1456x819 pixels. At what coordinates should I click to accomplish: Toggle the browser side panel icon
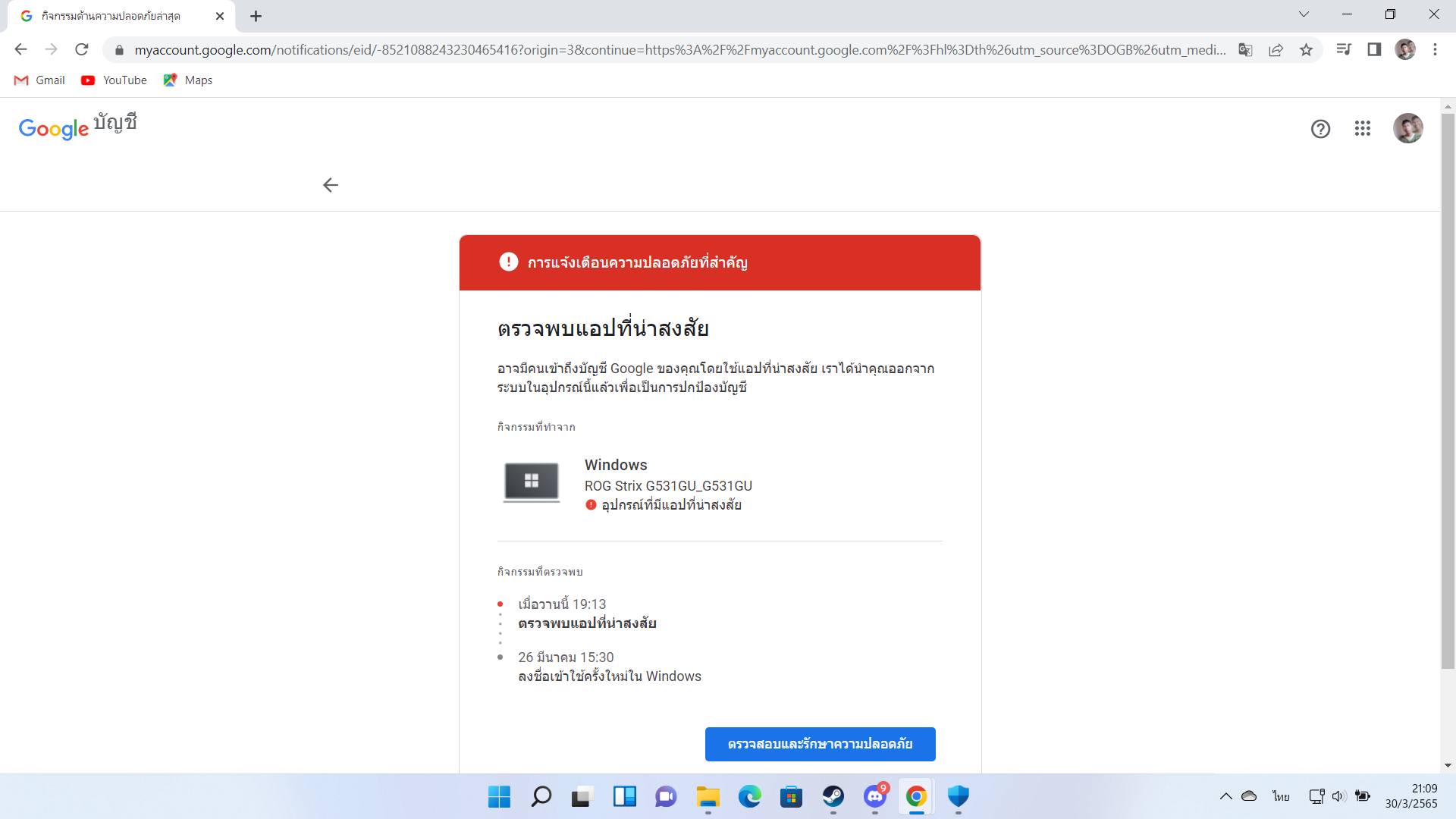point(1374,49)
